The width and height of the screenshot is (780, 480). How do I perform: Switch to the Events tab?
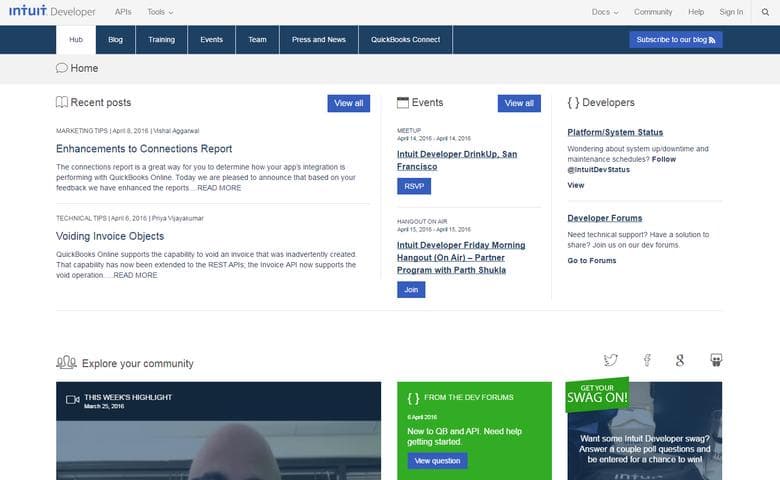coord(211,39)
